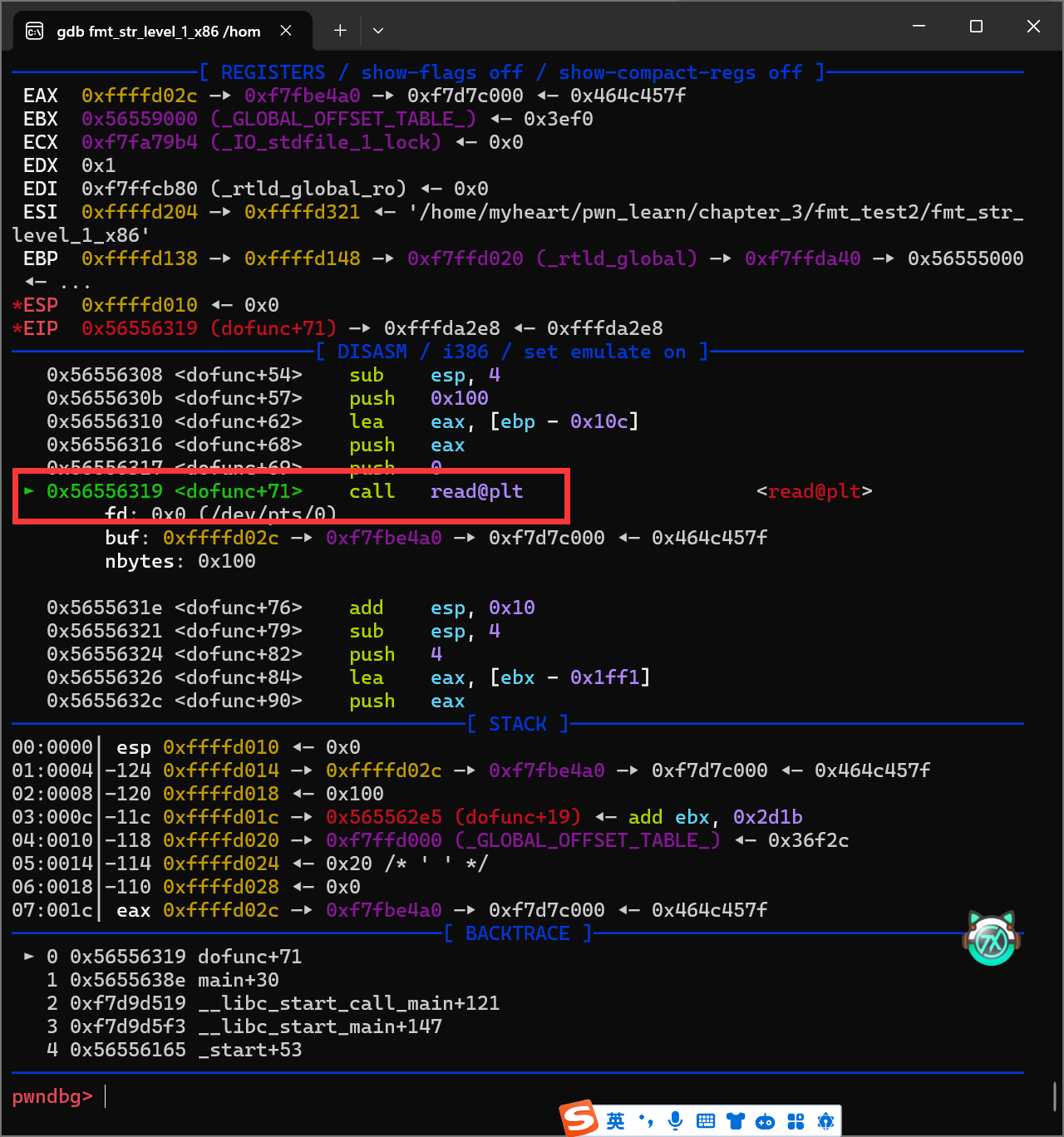This screenshot has height=1137, width=1064.
Task: Open a new terminal tab
Action: point(340,31)
